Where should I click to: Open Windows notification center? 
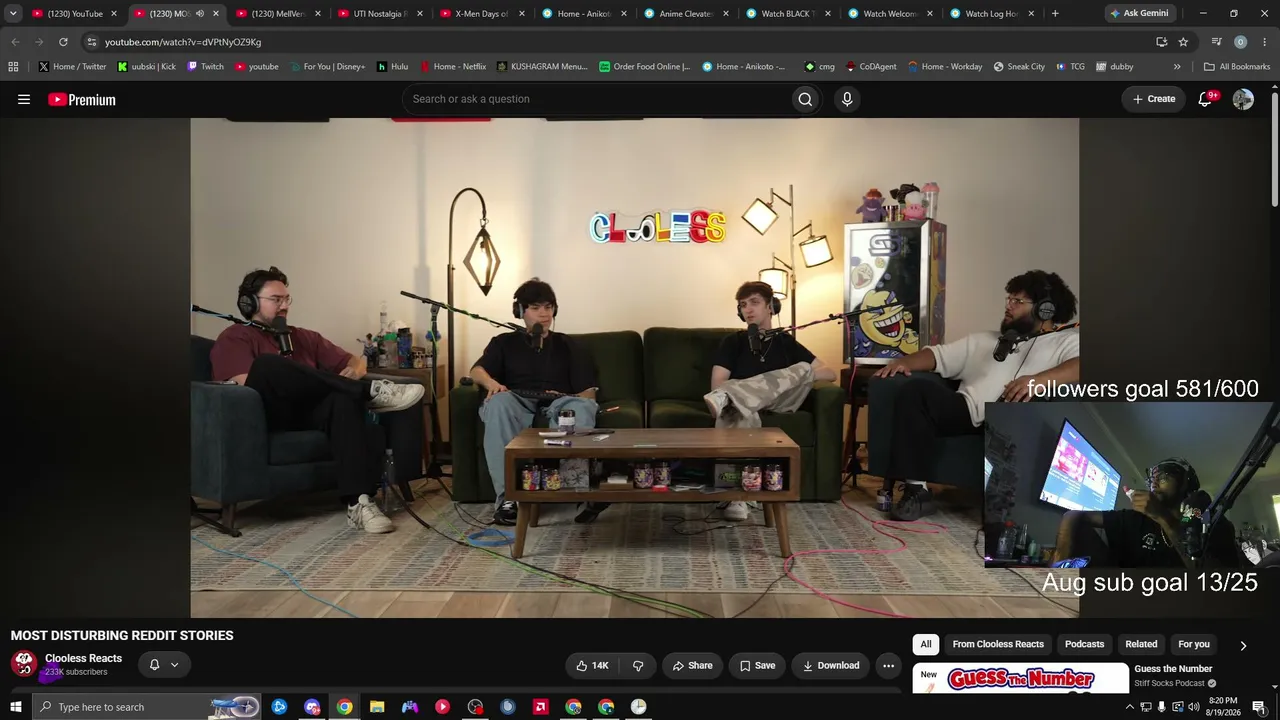click(1259, 707)
